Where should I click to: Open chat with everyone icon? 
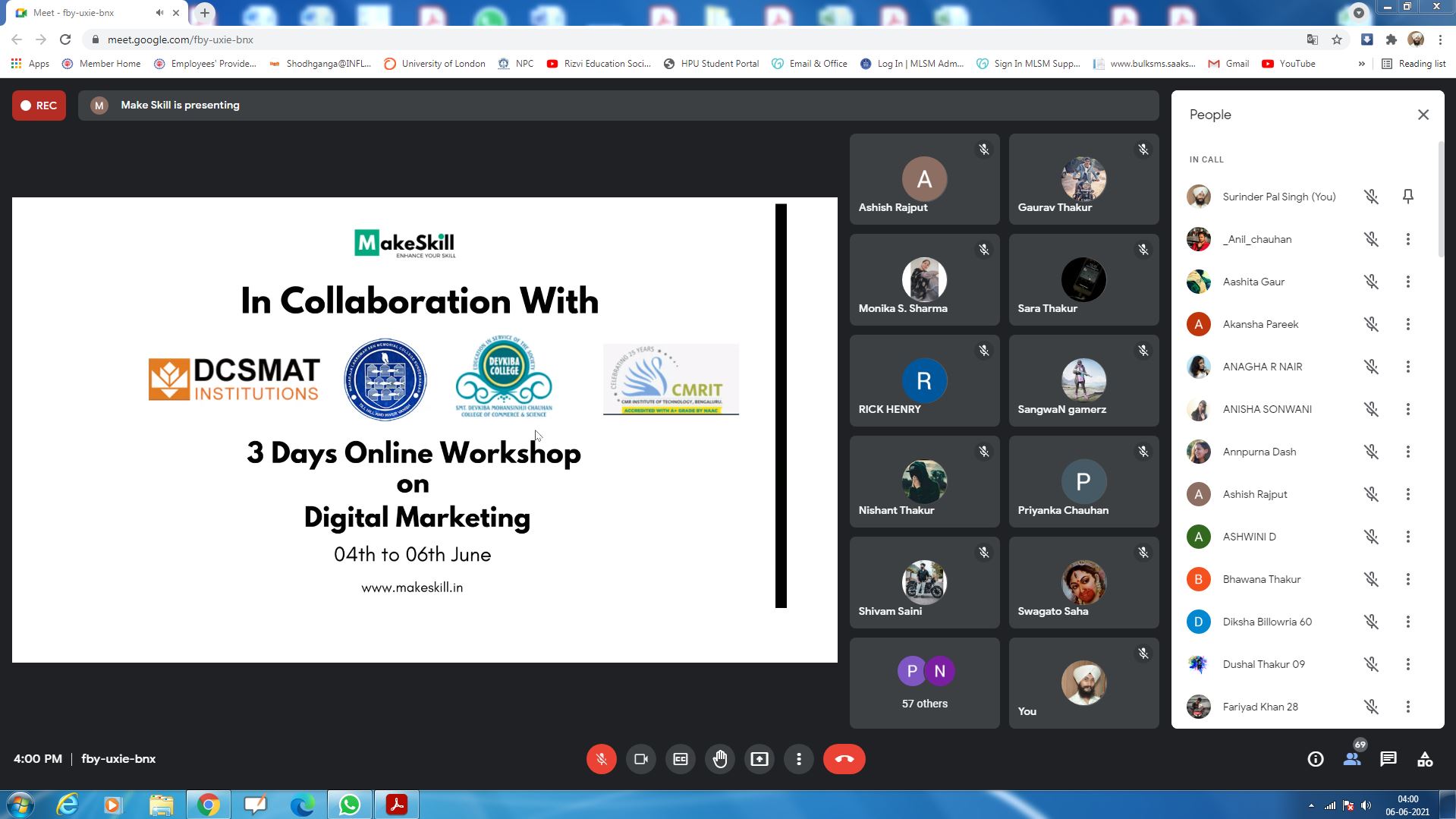pos(1388,759)
